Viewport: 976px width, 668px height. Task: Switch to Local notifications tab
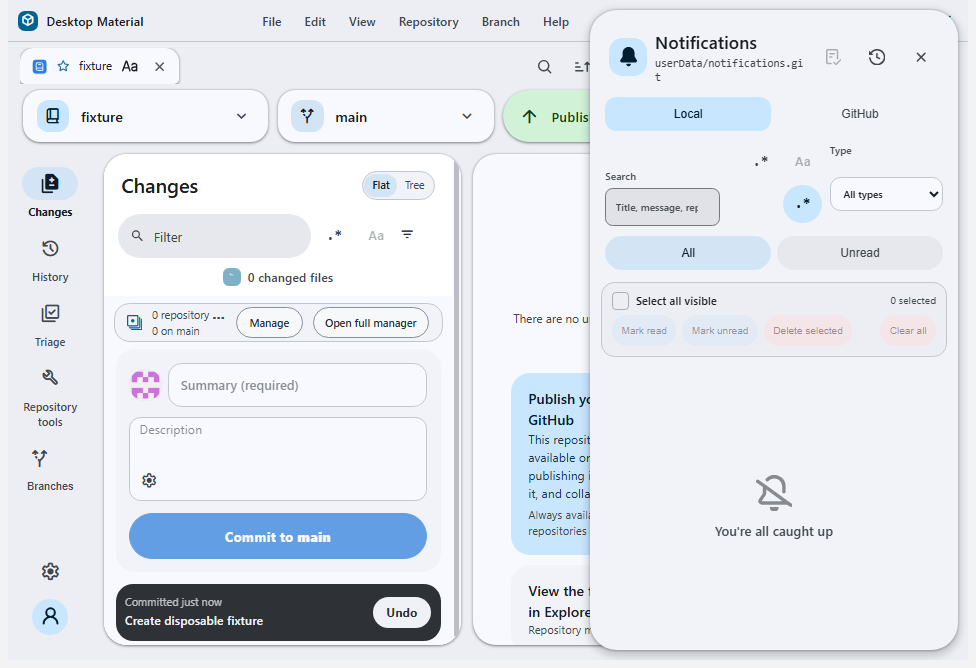point(688,114)
